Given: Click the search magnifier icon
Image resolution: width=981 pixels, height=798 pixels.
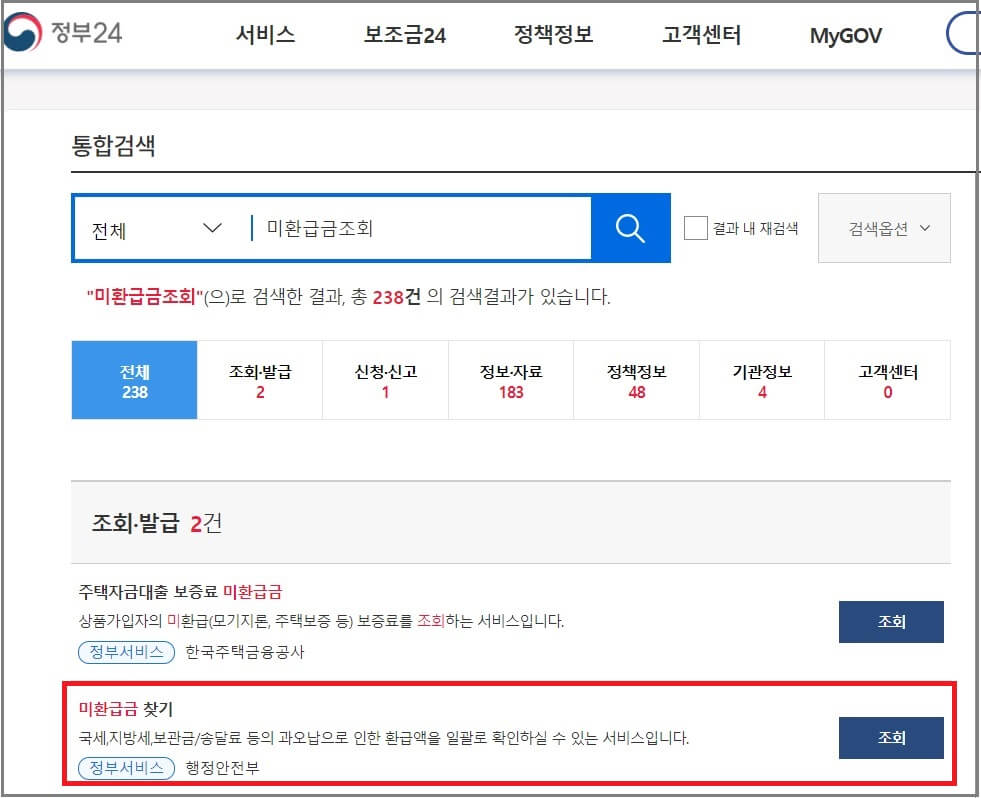Looking at the screenshot, I should pos(630,228).
